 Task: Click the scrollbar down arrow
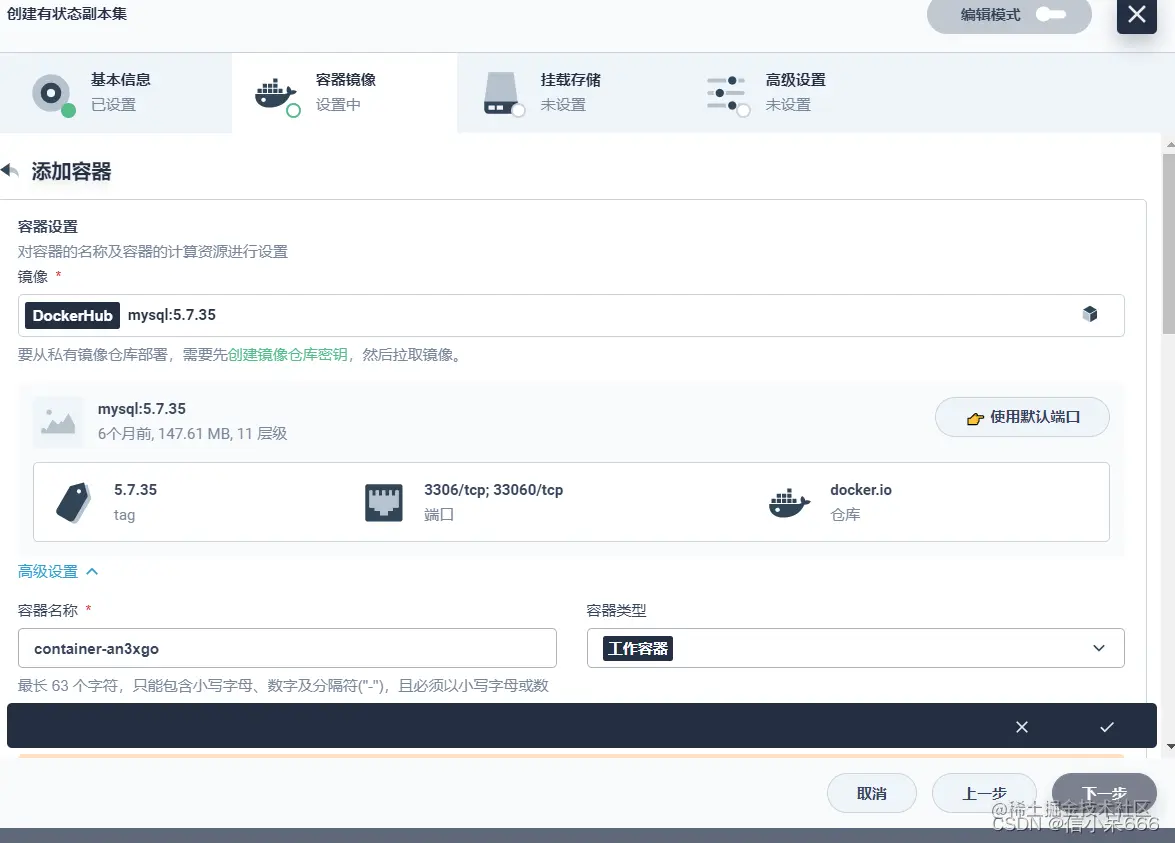click(1170, 747)
